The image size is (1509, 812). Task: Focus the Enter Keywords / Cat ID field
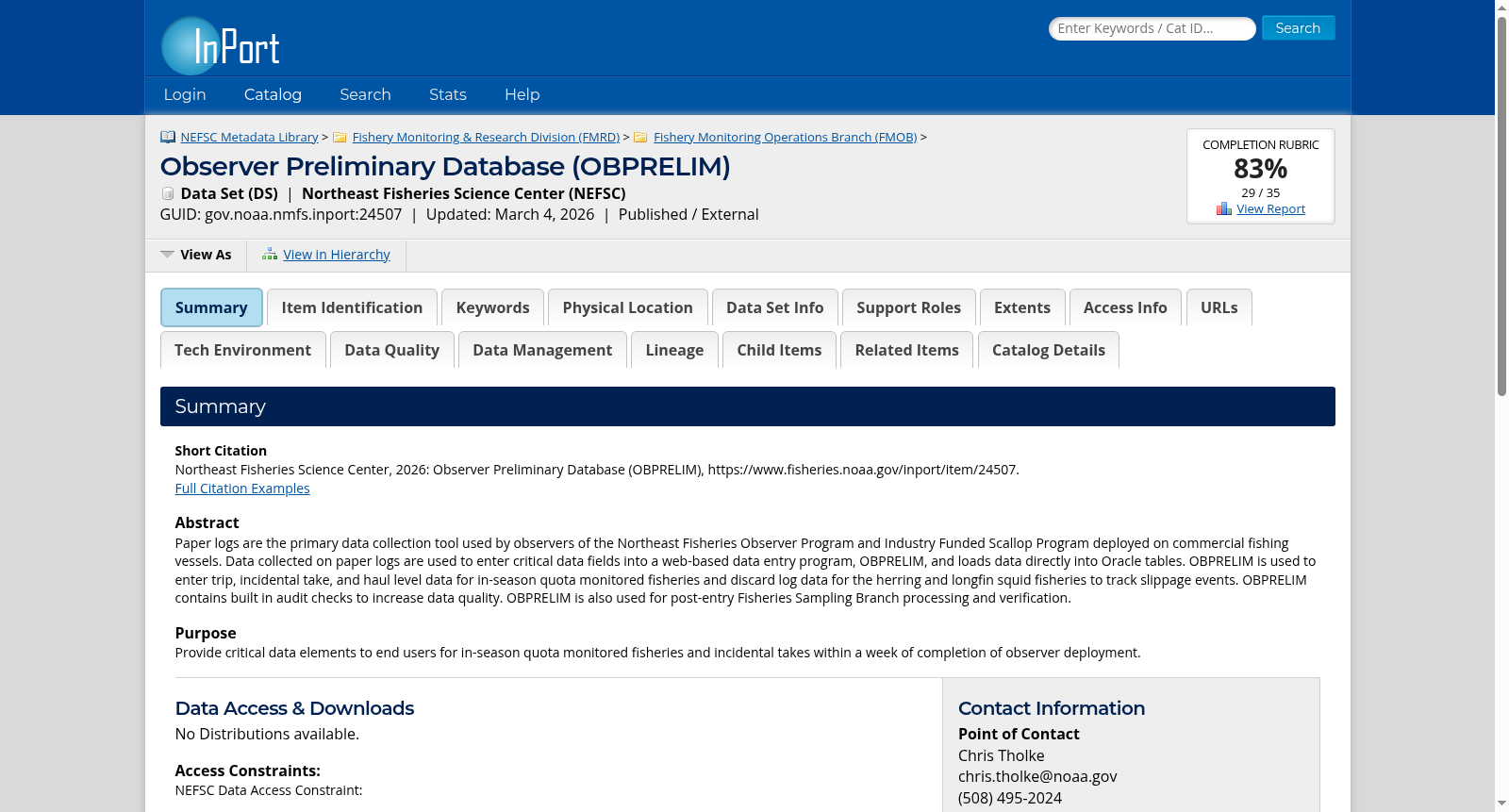point(1152,28)
